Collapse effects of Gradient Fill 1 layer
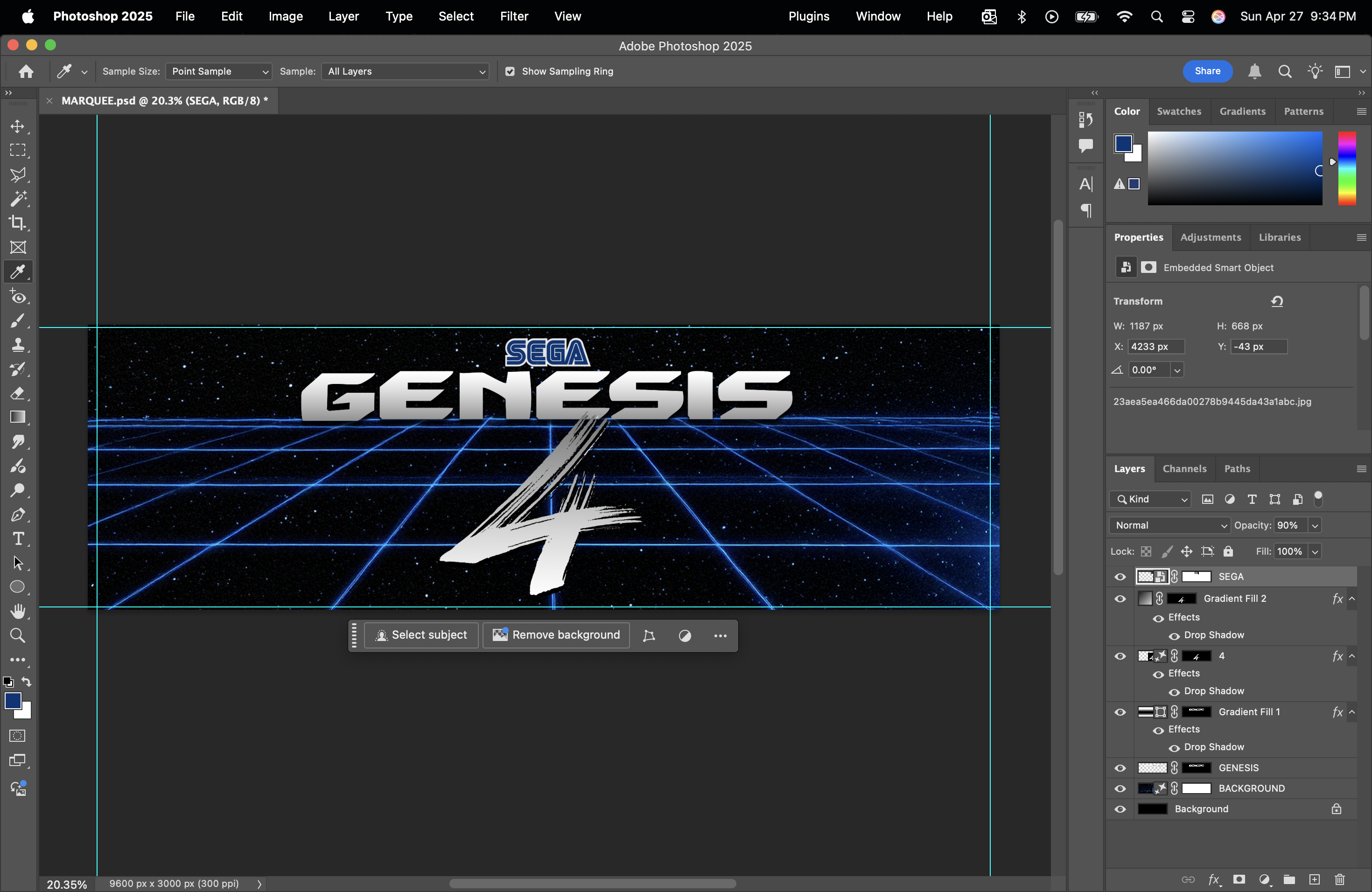 [x=1352, y=712]
